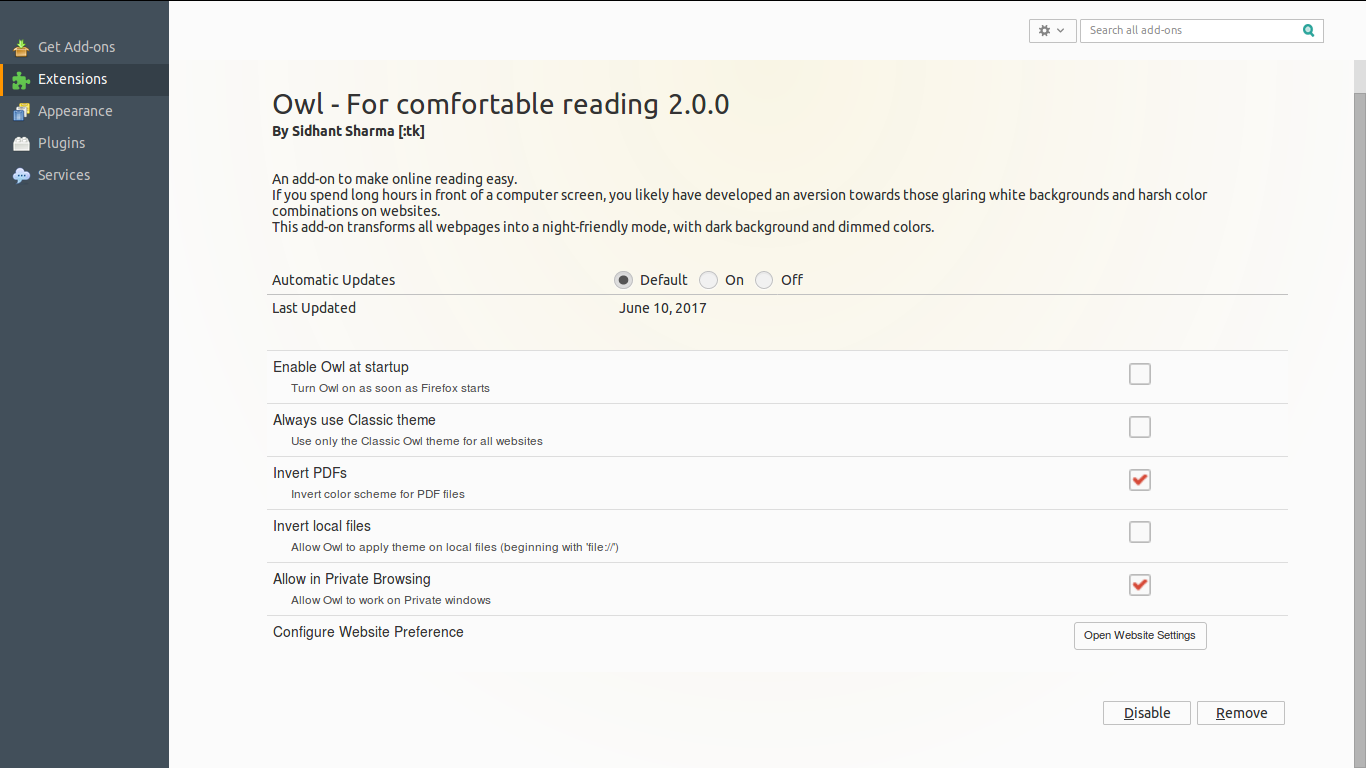Open the Get Add-ons section
The width and height of the screenshot is (1366, 768).
[x=76, y=47]
